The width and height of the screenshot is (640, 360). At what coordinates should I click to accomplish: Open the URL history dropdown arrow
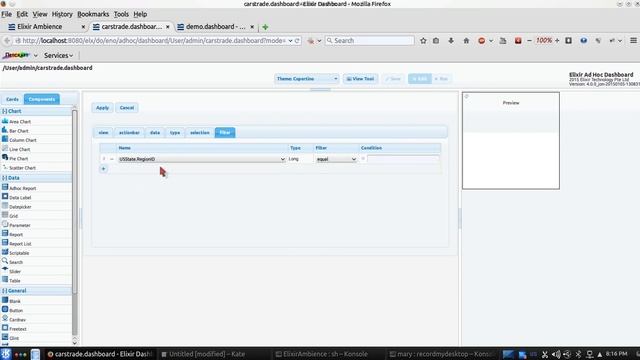coord(290,40)
